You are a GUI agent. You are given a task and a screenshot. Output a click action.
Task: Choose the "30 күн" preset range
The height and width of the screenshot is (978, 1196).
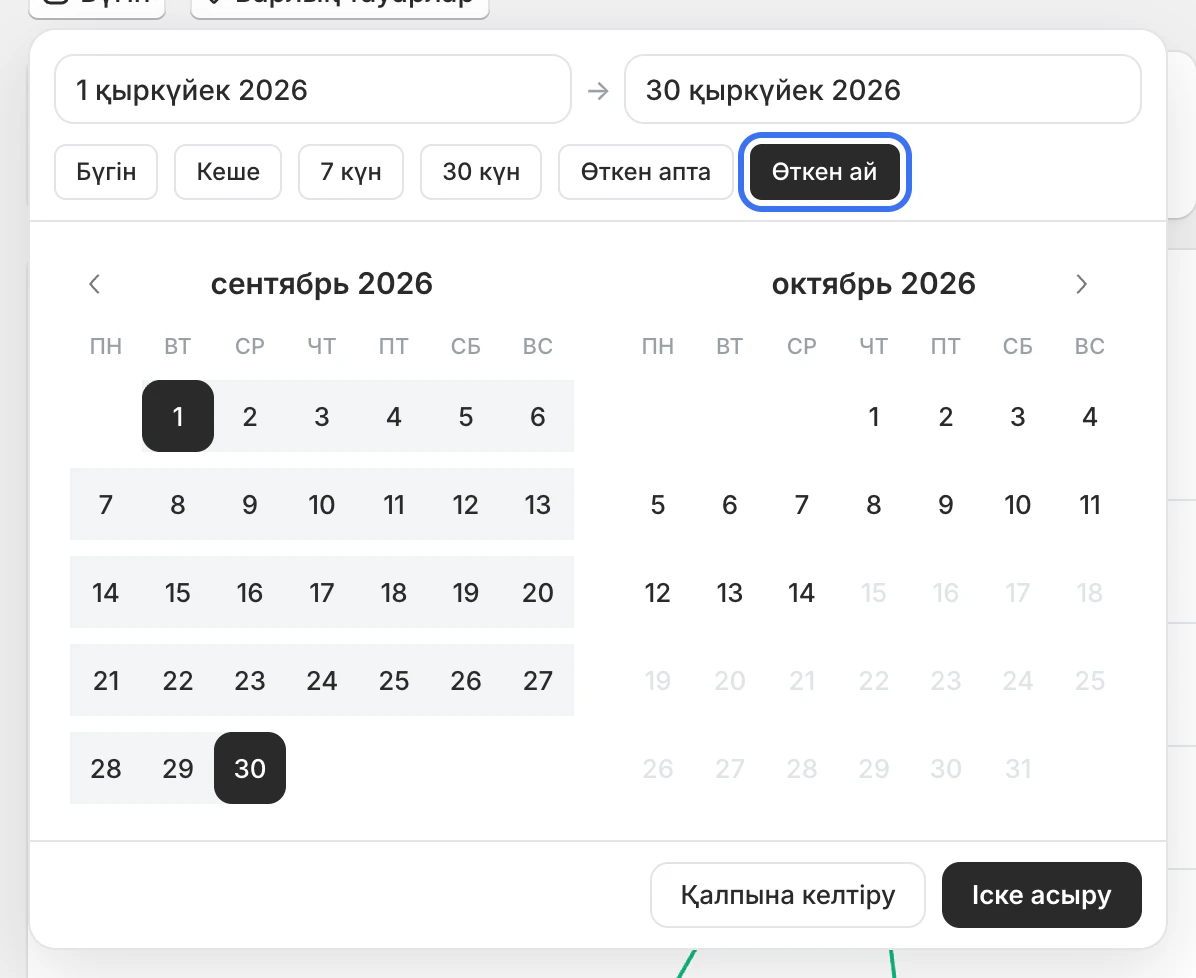(x=481, y=172)
